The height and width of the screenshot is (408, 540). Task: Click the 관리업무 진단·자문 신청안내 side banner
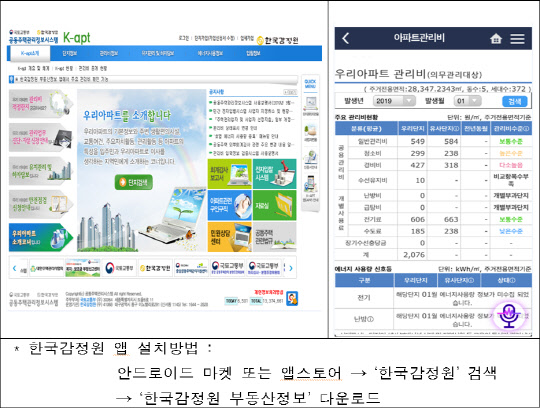pos(41,137)
